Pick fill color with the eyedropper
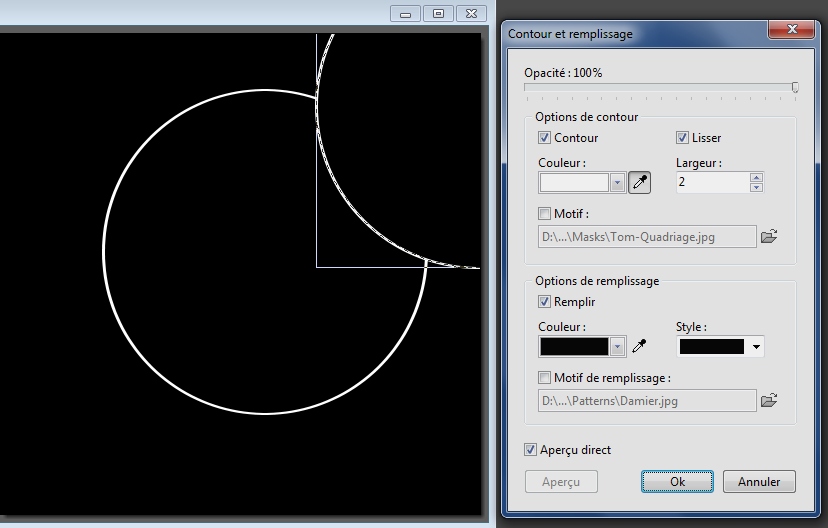 pos(639,346)
